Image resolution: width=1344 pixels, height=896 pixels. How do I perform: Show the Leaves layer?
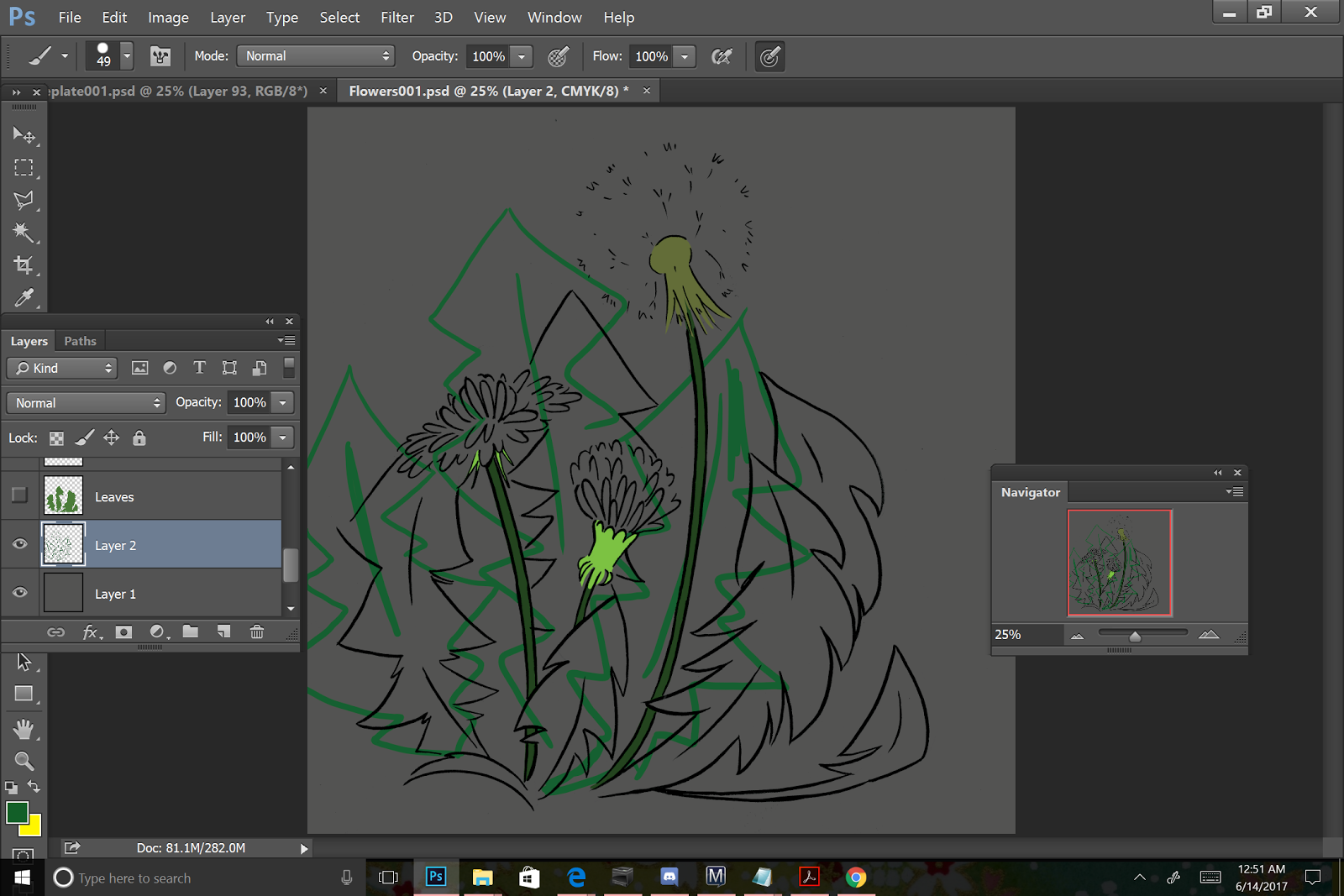19,495
